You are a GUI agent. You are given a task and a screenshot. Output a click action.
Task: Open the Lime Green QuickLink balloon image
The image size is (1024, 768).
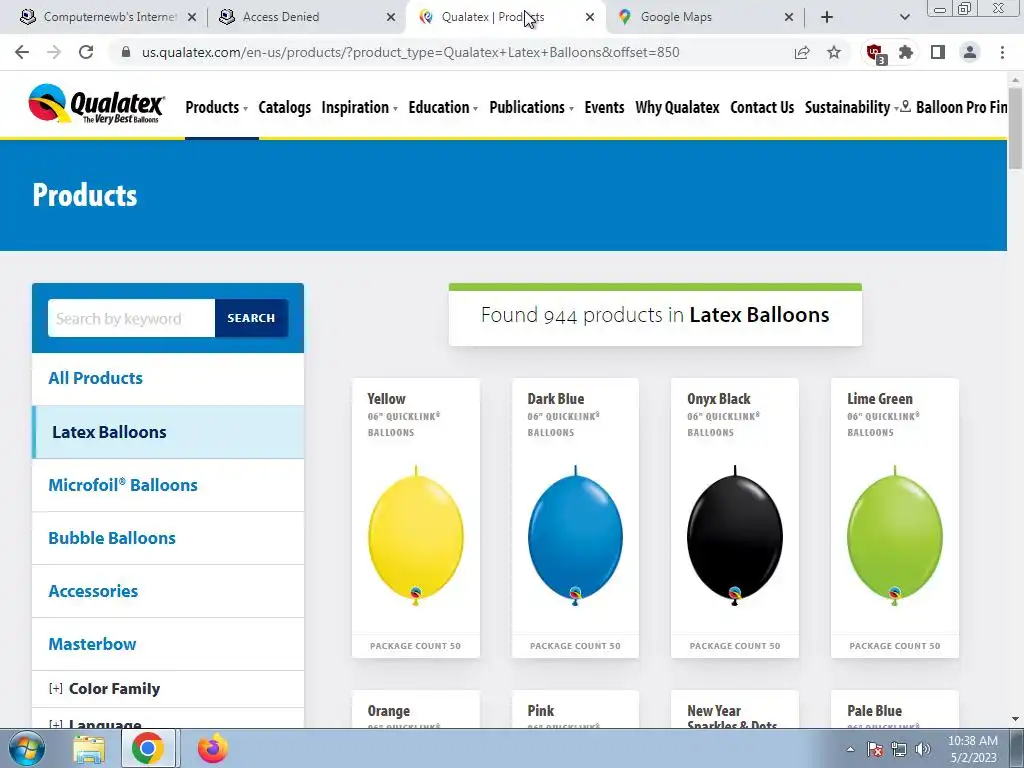(x=895, y=536)
